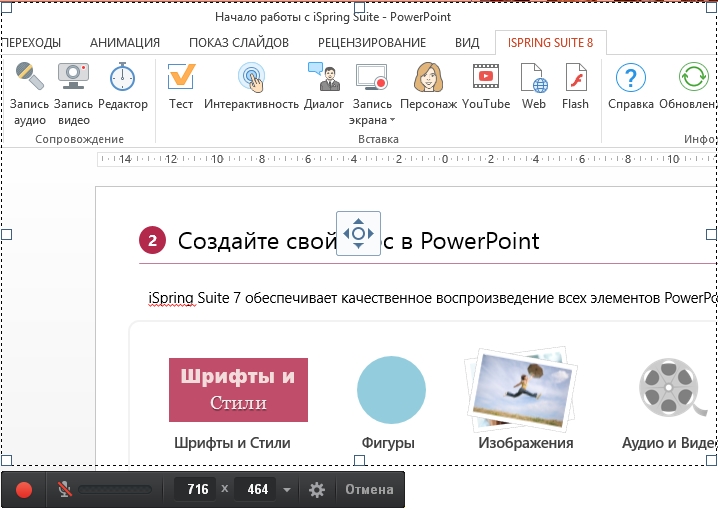Click the Шрифты и Стили caption
Image resolution: width=718 pixels, height=509 pixels.
point(232,443)
